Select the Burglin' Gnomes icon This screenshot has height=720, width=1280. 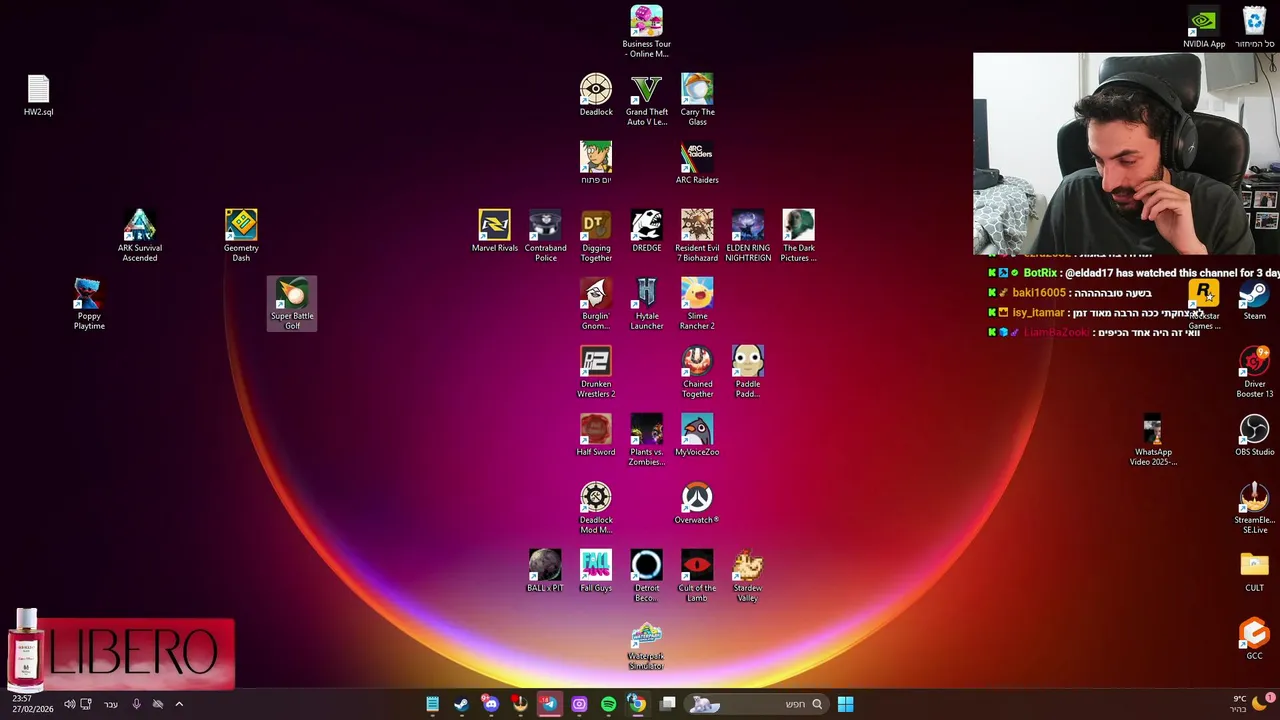click(x=596, y=304)
